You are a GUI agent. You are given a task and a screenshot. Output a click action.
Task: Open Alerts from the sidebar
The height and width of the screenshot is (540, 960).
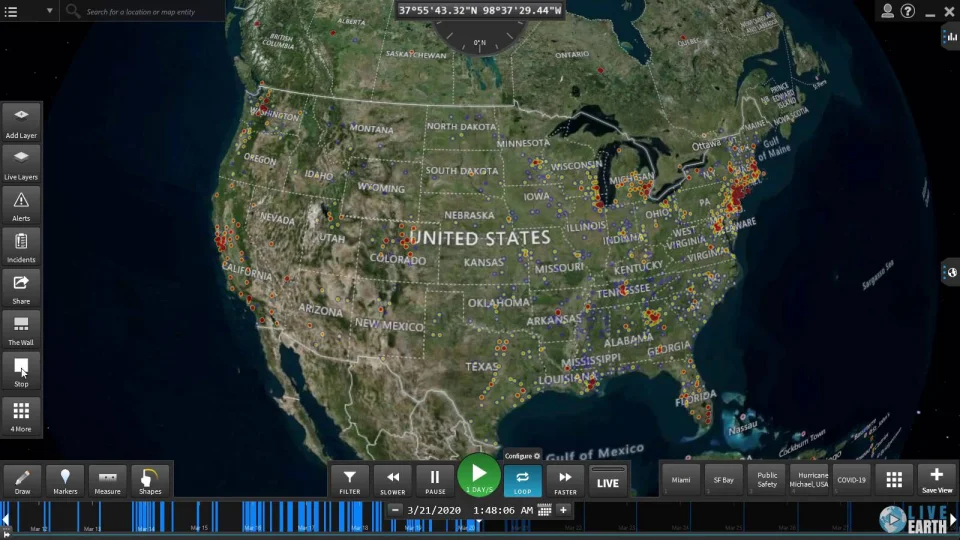(x=21, y=203)
